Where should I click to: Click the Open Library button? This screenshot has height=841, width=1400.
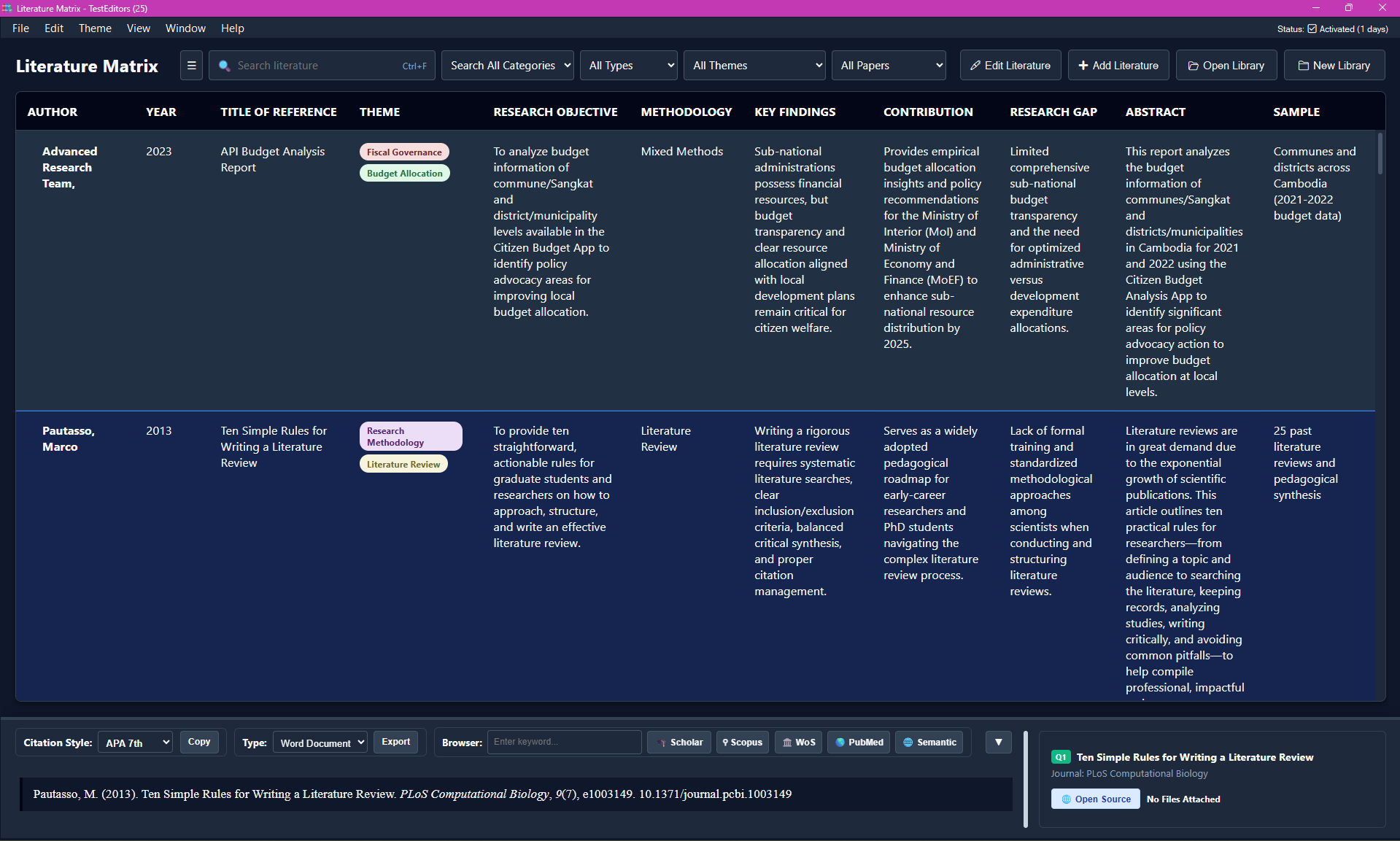(1226, 66)
